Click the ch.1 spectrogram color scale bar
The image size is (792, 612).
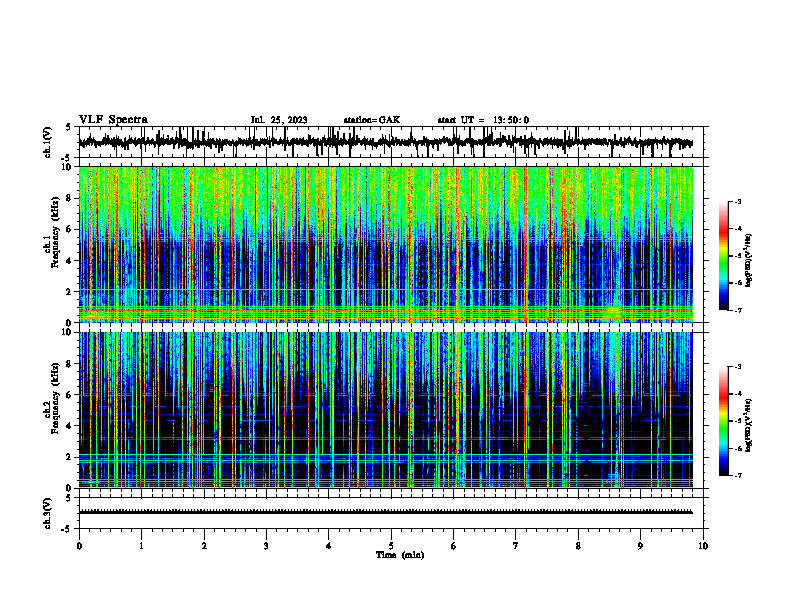point(724,256)
